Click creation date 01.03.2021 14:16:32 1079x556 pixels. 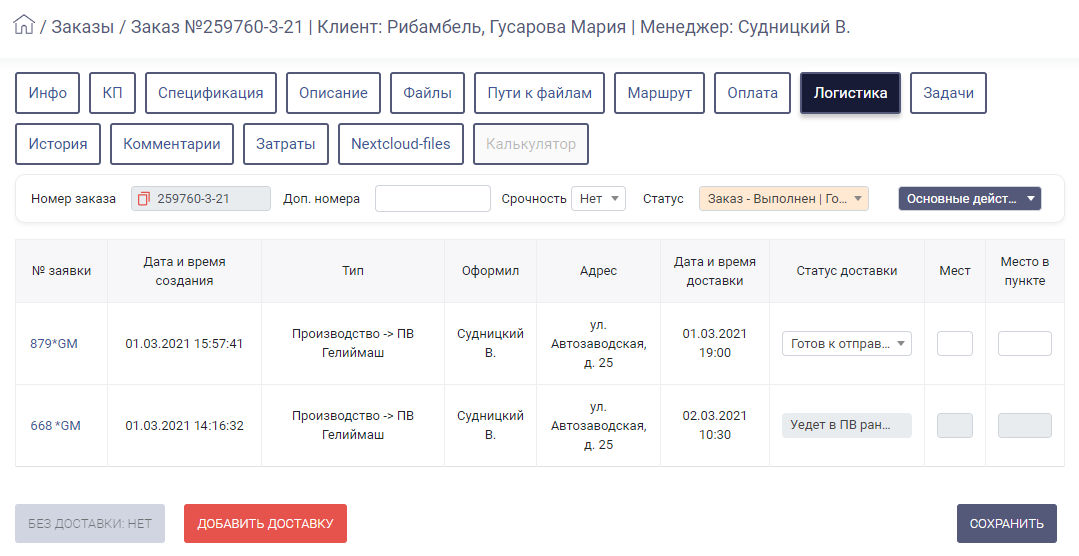point(184,426)
